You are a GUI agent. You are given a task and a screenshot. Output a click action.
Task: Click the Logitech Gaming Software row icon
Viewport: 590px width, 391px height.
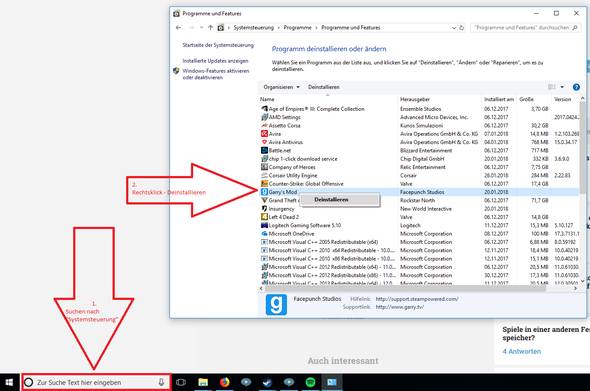pyautogui.click(x=265, y=225)
